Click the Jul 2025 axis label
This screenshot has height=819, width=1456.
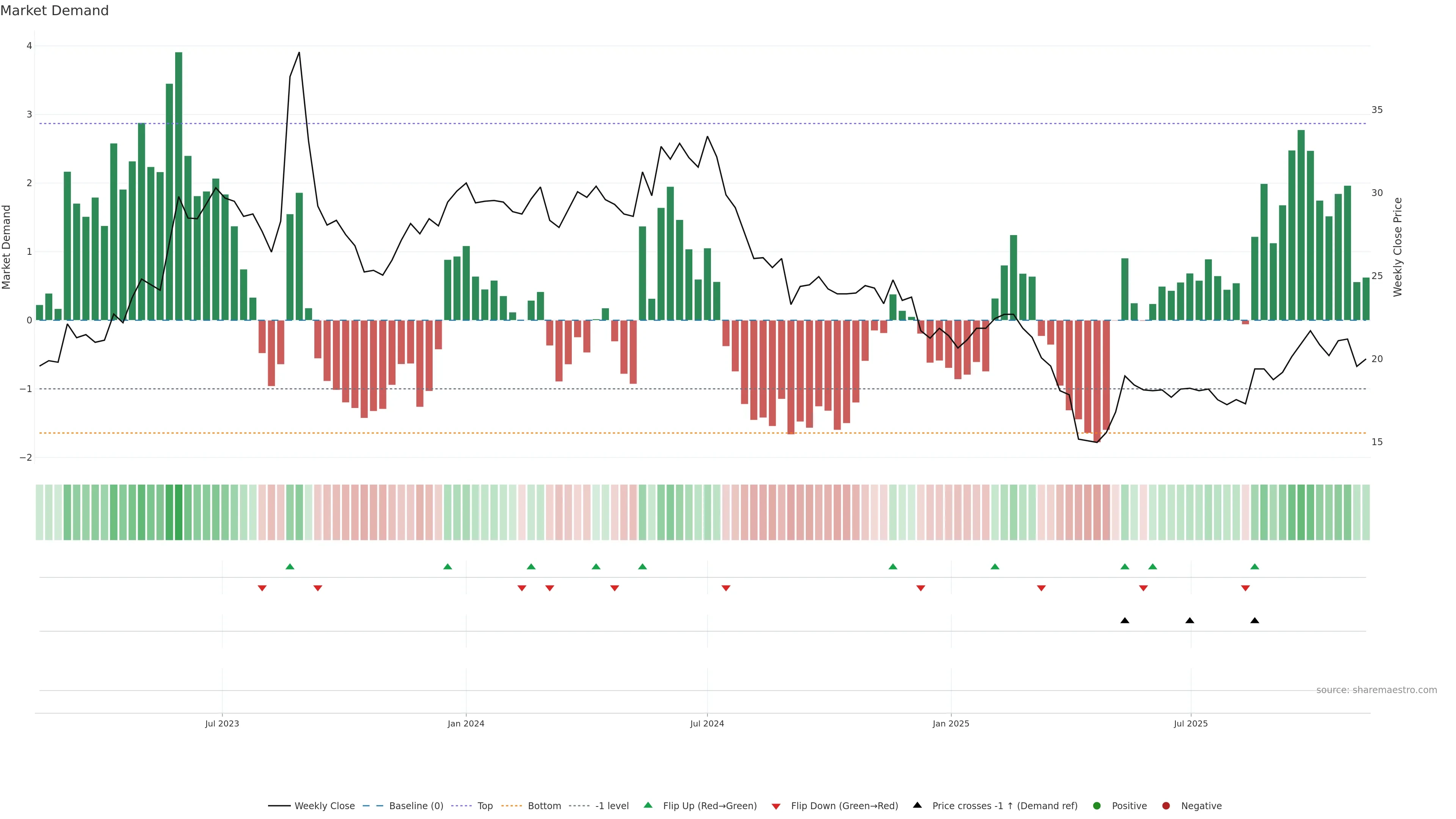[x=1190, y=723]
